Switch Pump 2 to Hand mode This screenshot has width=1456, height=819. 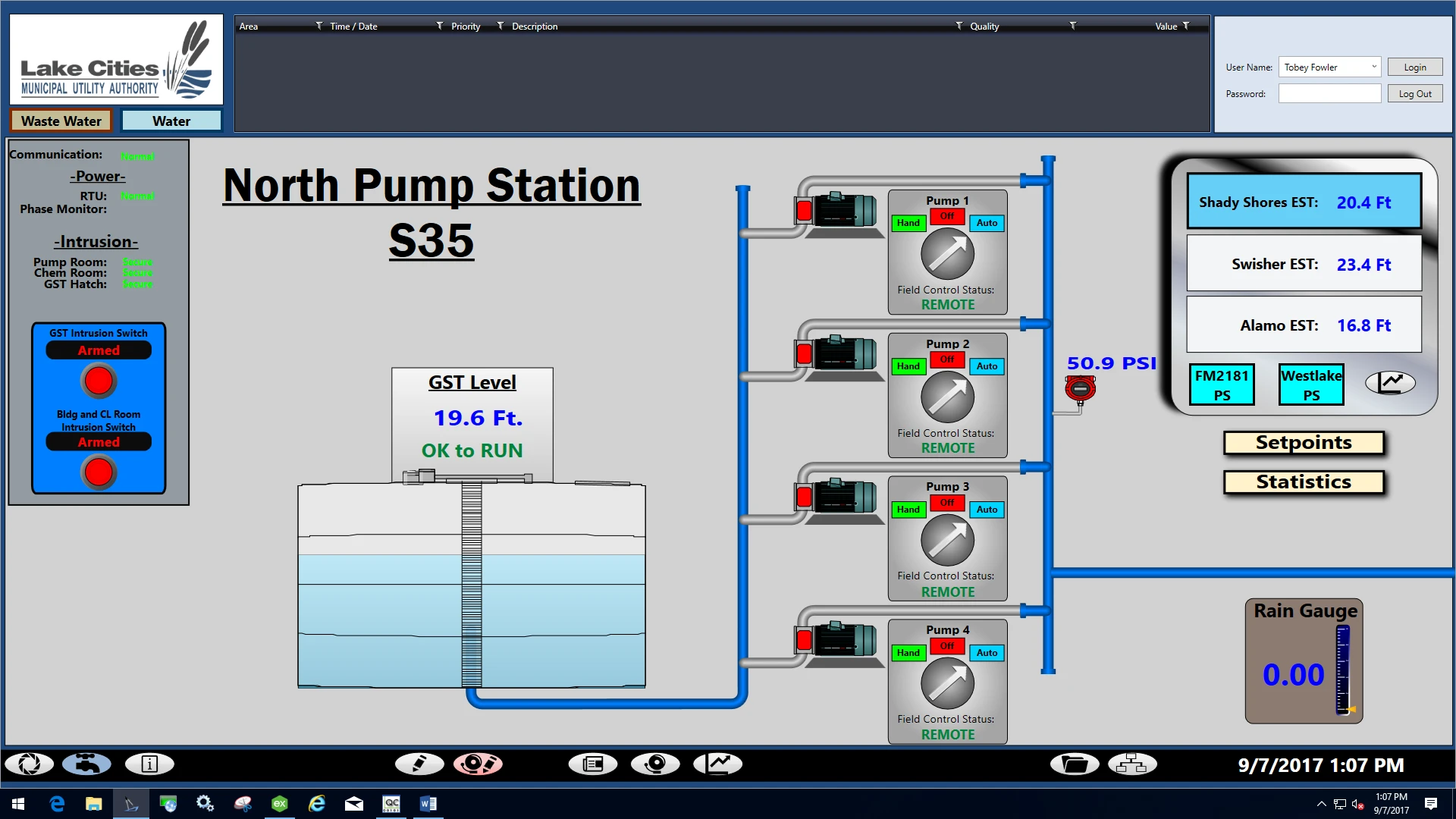tap(908, 366)
